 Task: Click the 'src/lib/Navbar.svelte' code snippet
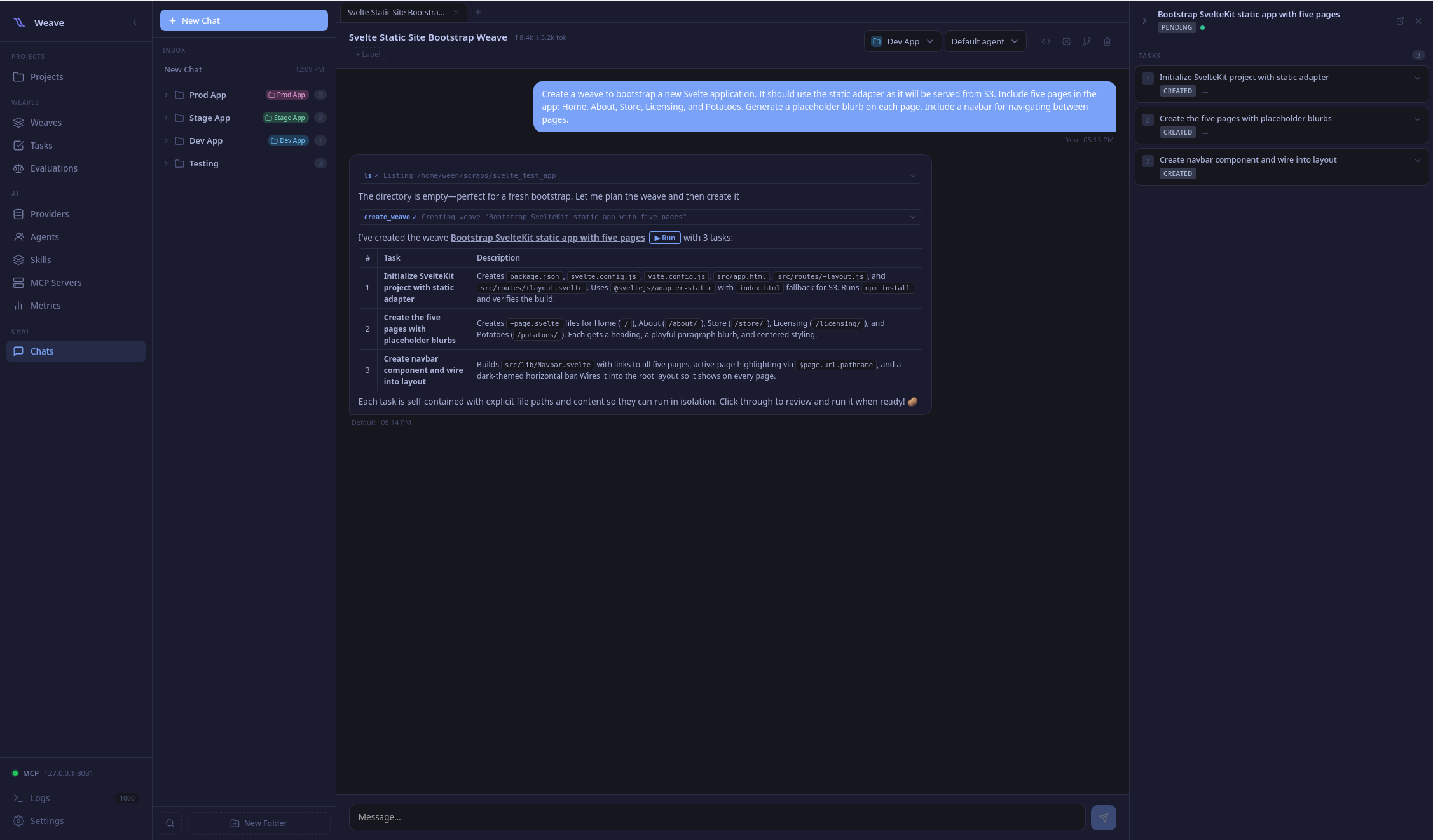point(547,365)
